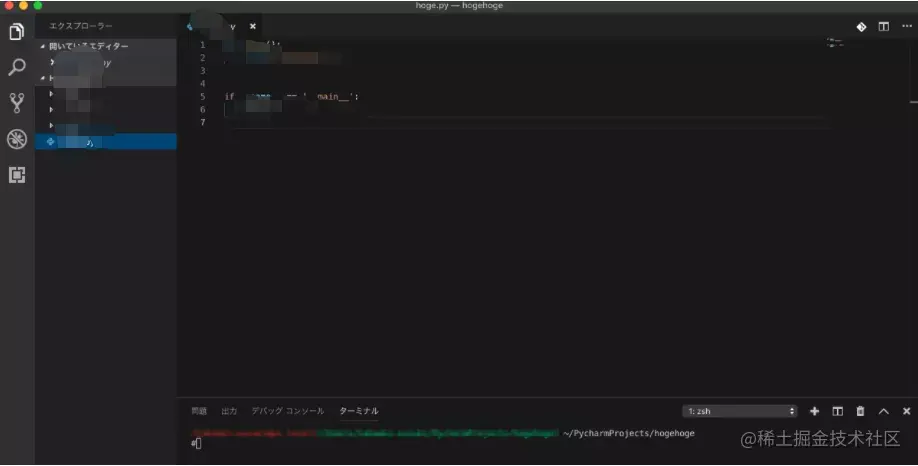Viewport: 918px width, 466px height.
Task: Open the Search view in activity bar
Action: click(x=16, y=67)
